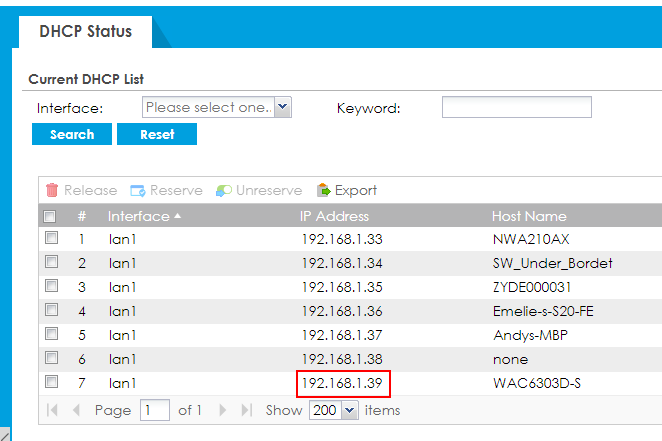Screen dimensions: 662x441
Task: Click the Unreserve icon in toolbar
Action: click(x=224, y=190)
